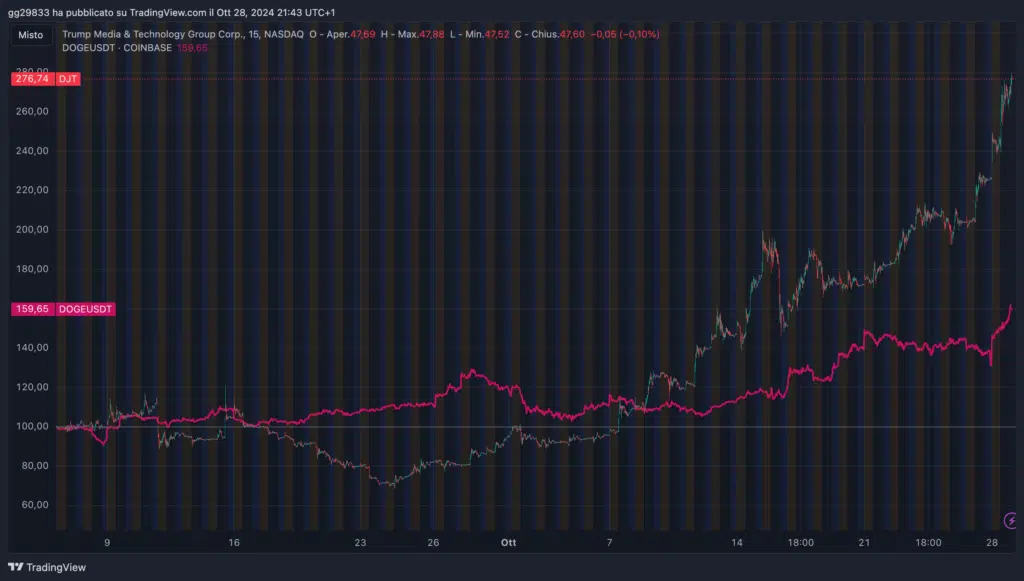The width and height of the screenshot is (1024, 581).
Task: Click the 260,00 price axis label
Action: [x=32, y=112]
